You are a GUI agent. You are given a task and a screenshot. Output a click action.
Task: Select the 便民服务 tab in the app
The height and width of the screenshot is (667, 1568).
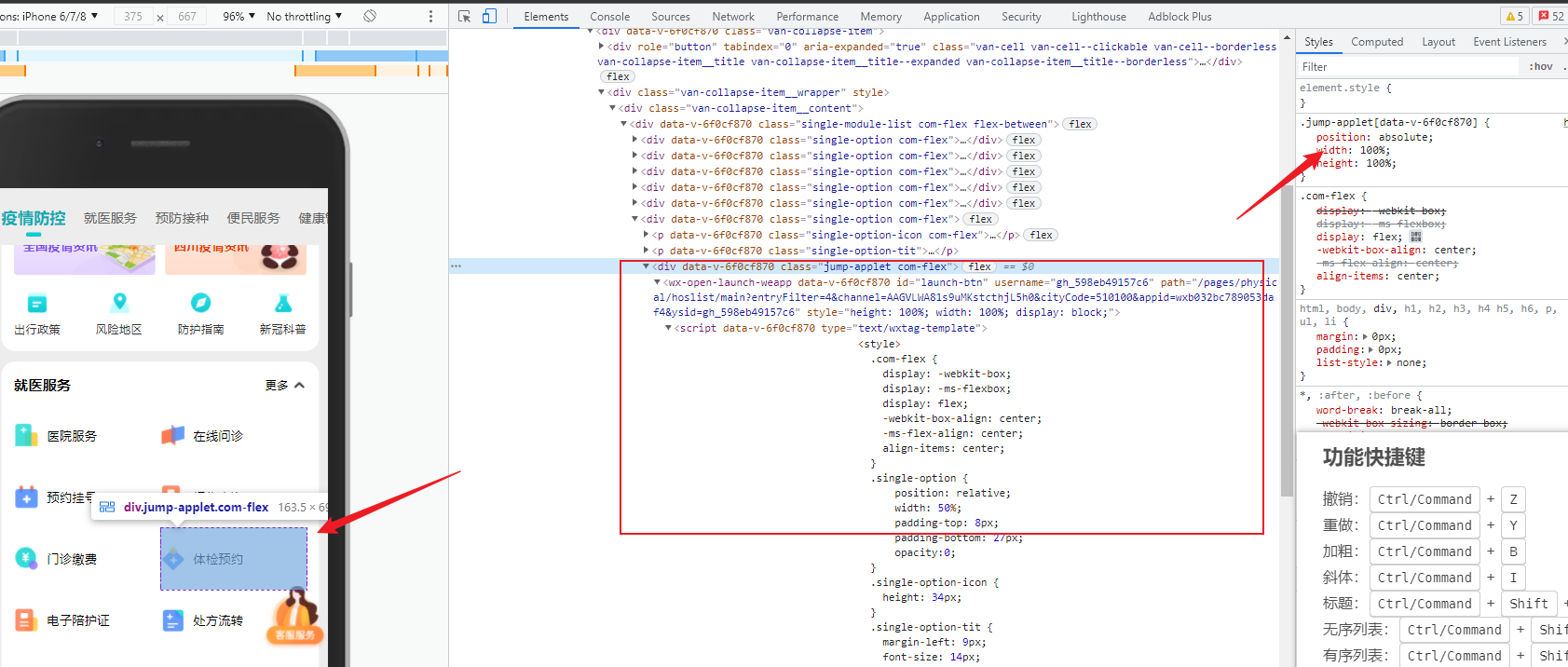point(253,218)
